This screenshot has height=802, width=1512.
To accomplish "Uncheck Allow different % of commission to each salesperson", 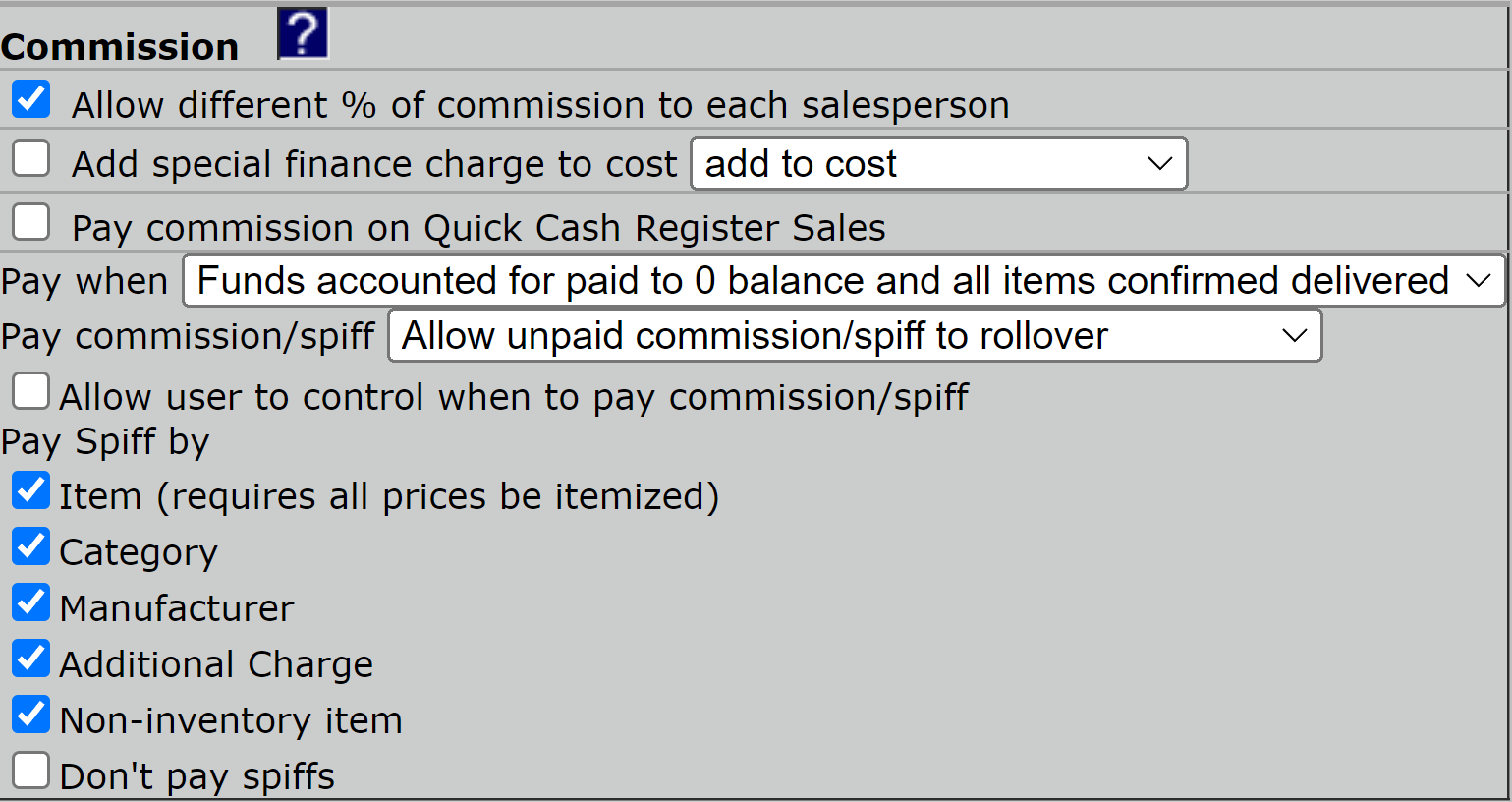I will pyautogui.click(x=31, y=99).
